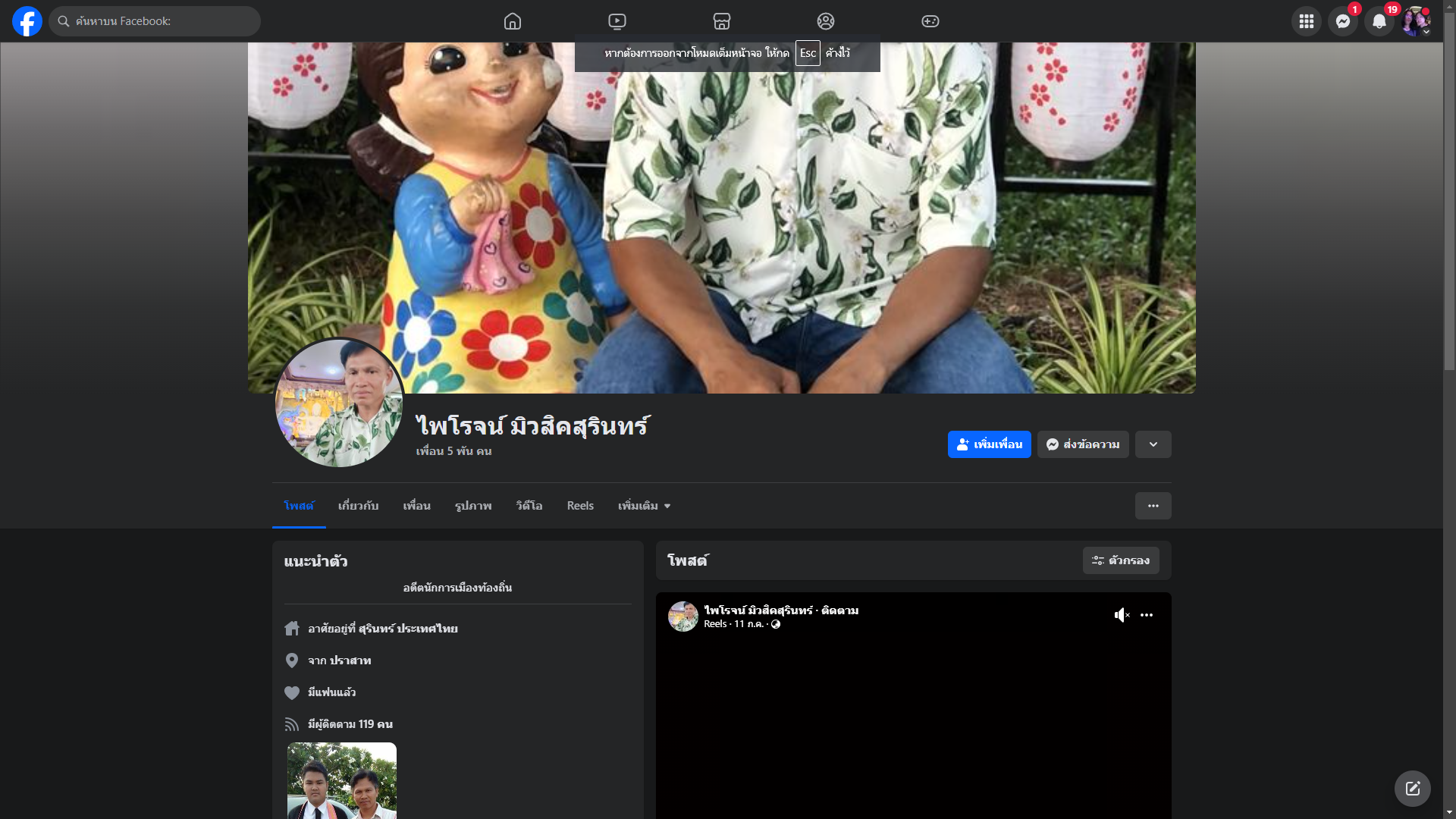1456x819 pixels.
Task: Open the Reels post three-dot options
Action: [x=1147, y=615]
